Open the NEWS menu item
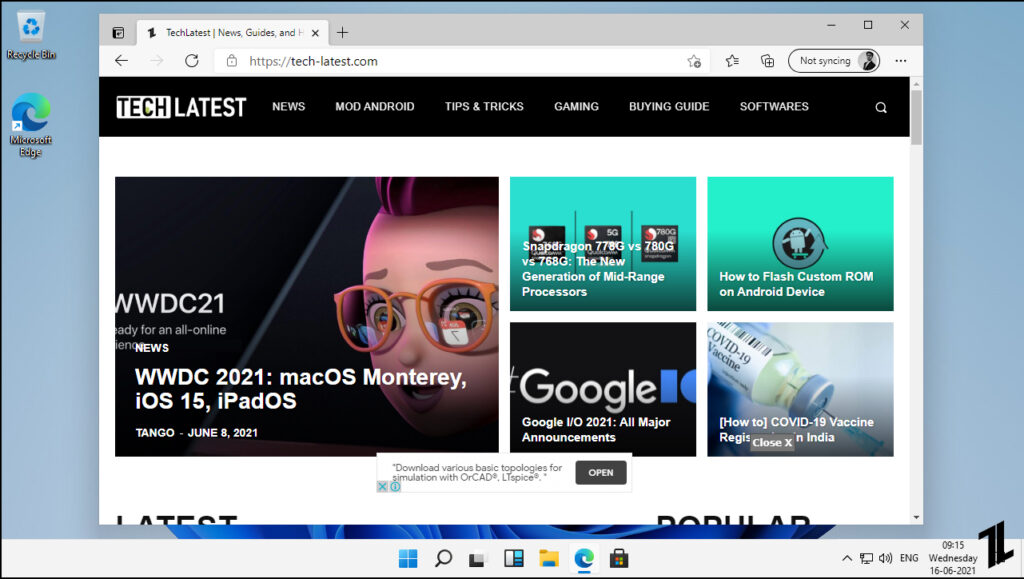The height and width of the screenshot is (579, 1024). coord(289,106)
